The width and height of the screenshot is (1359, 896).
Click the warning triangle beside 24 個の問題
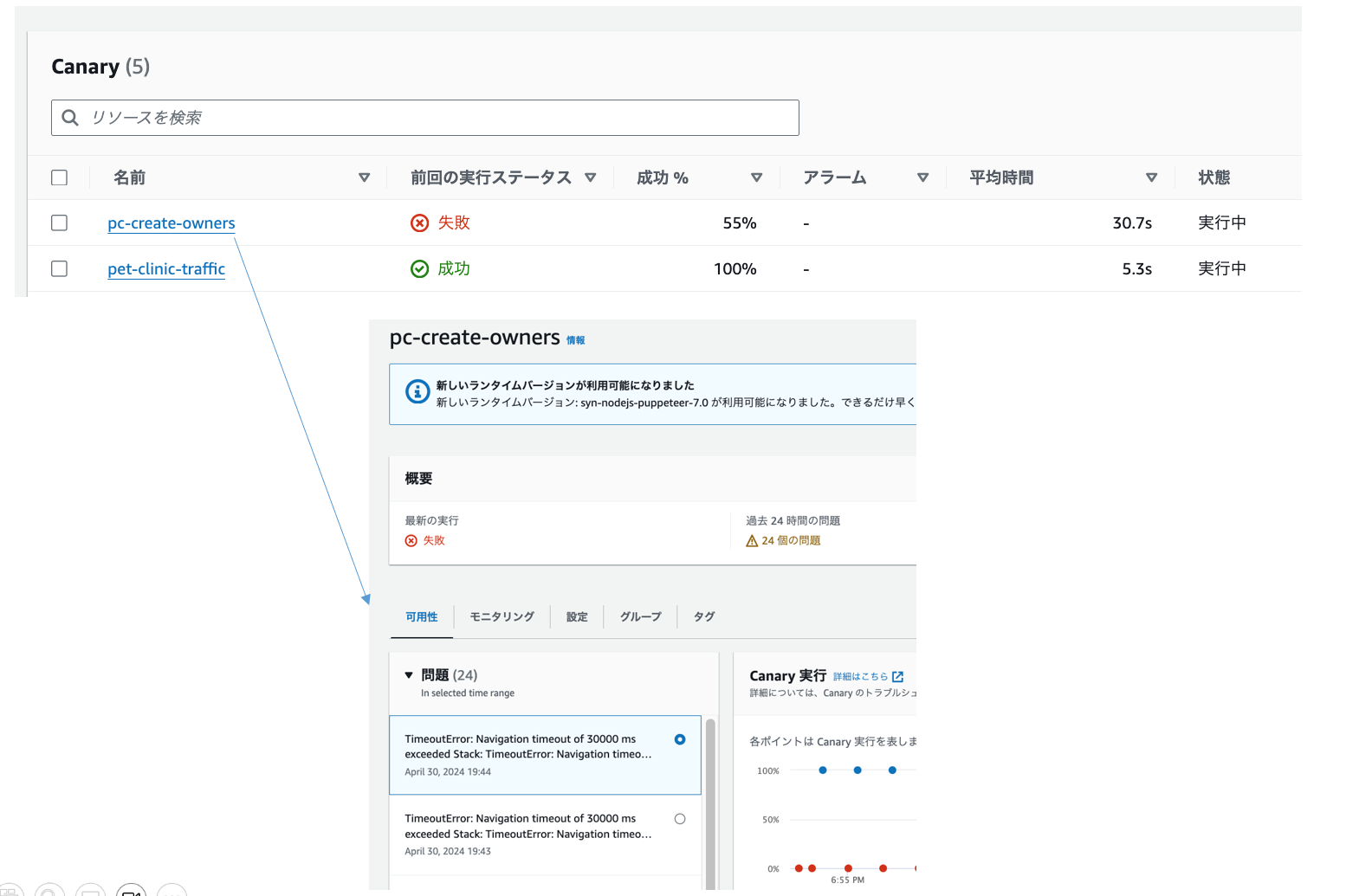[x=752, y=541]
